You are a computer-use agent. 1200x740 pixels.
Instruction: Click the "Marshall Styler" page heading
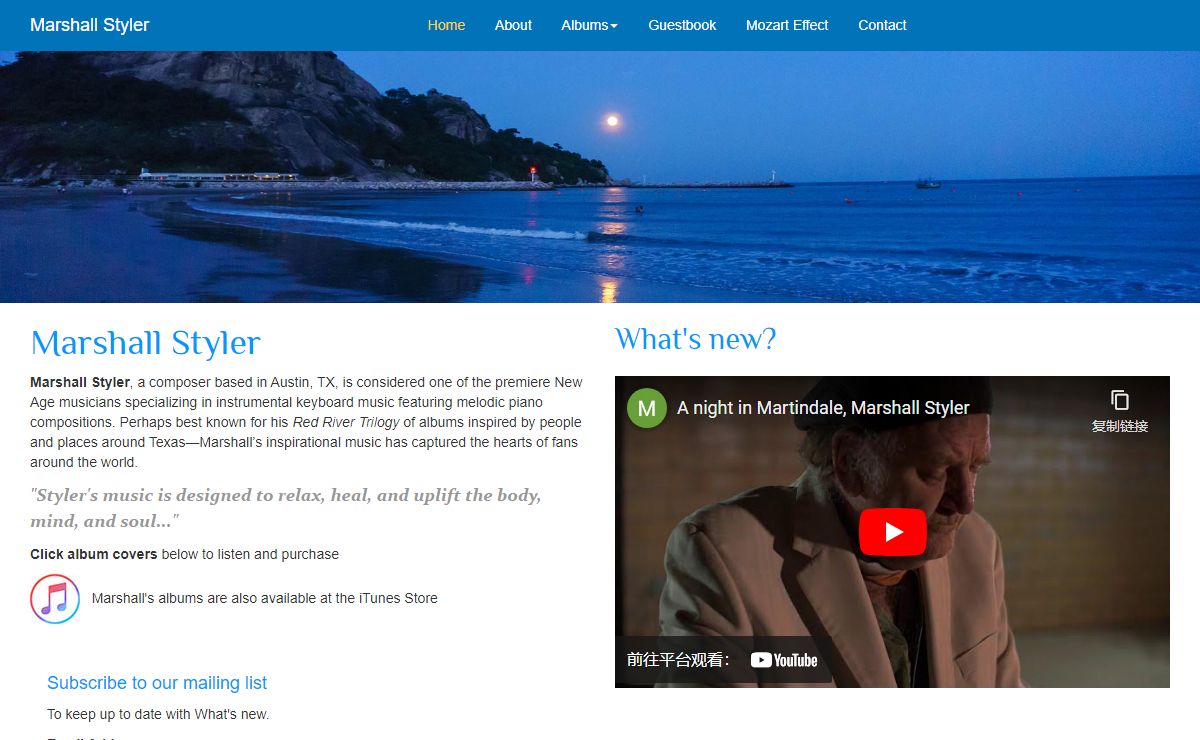pos(146,343)
